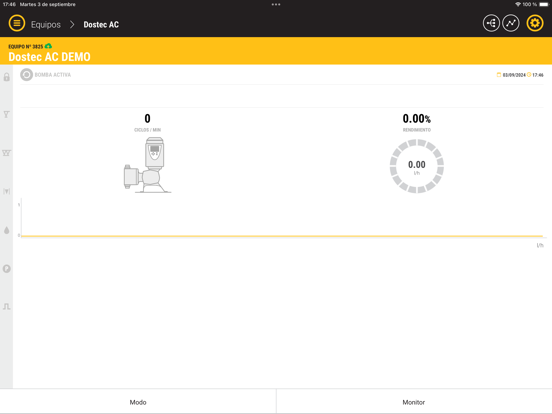Tap the Wi-Fi status icon
Screen dimensions: 552x414
[518, 4]
